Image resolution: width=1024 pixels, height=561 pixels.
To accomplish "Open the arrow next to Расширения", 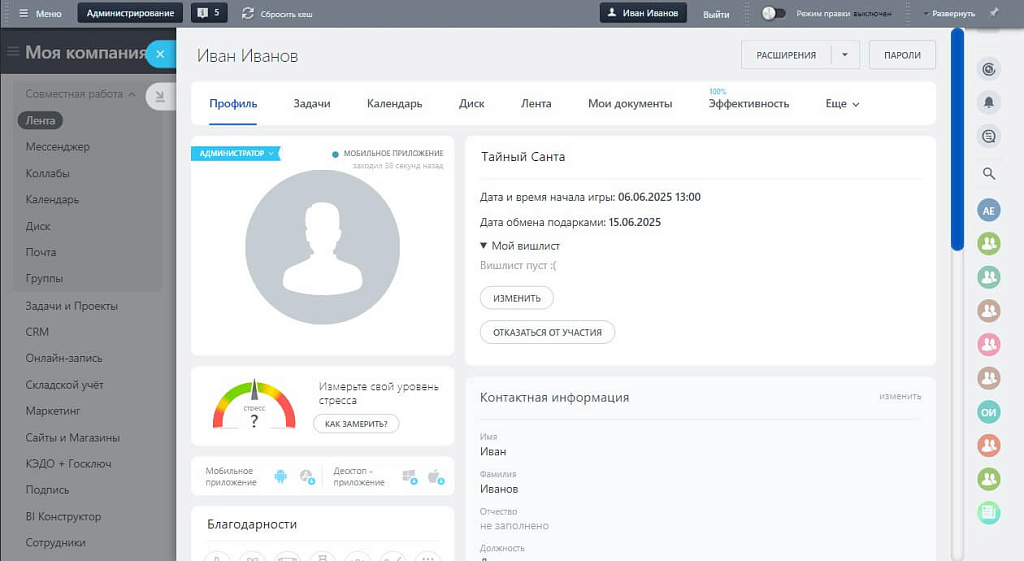I will tap(845, 55).
